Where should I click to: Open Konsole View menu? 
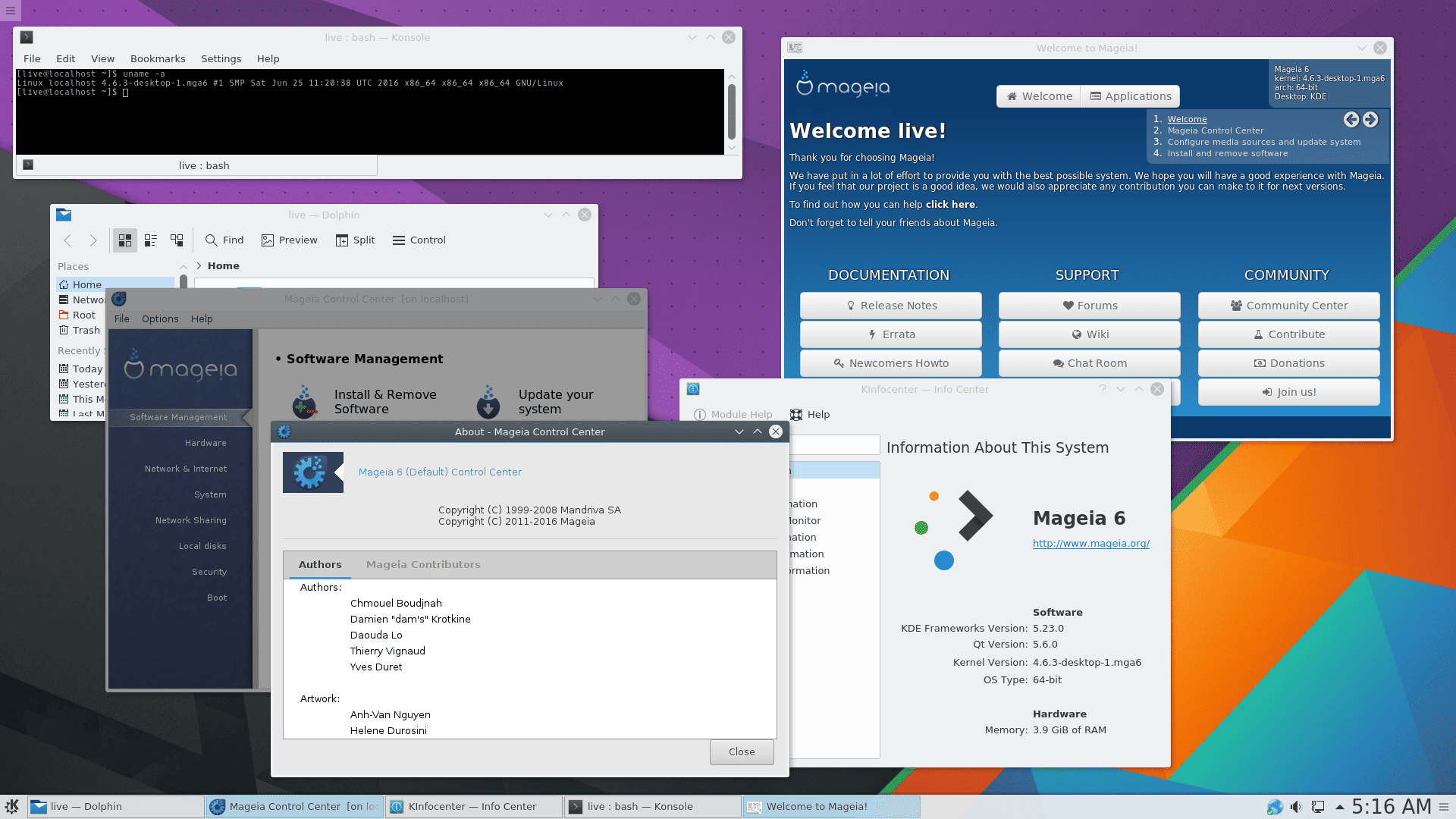103,59
